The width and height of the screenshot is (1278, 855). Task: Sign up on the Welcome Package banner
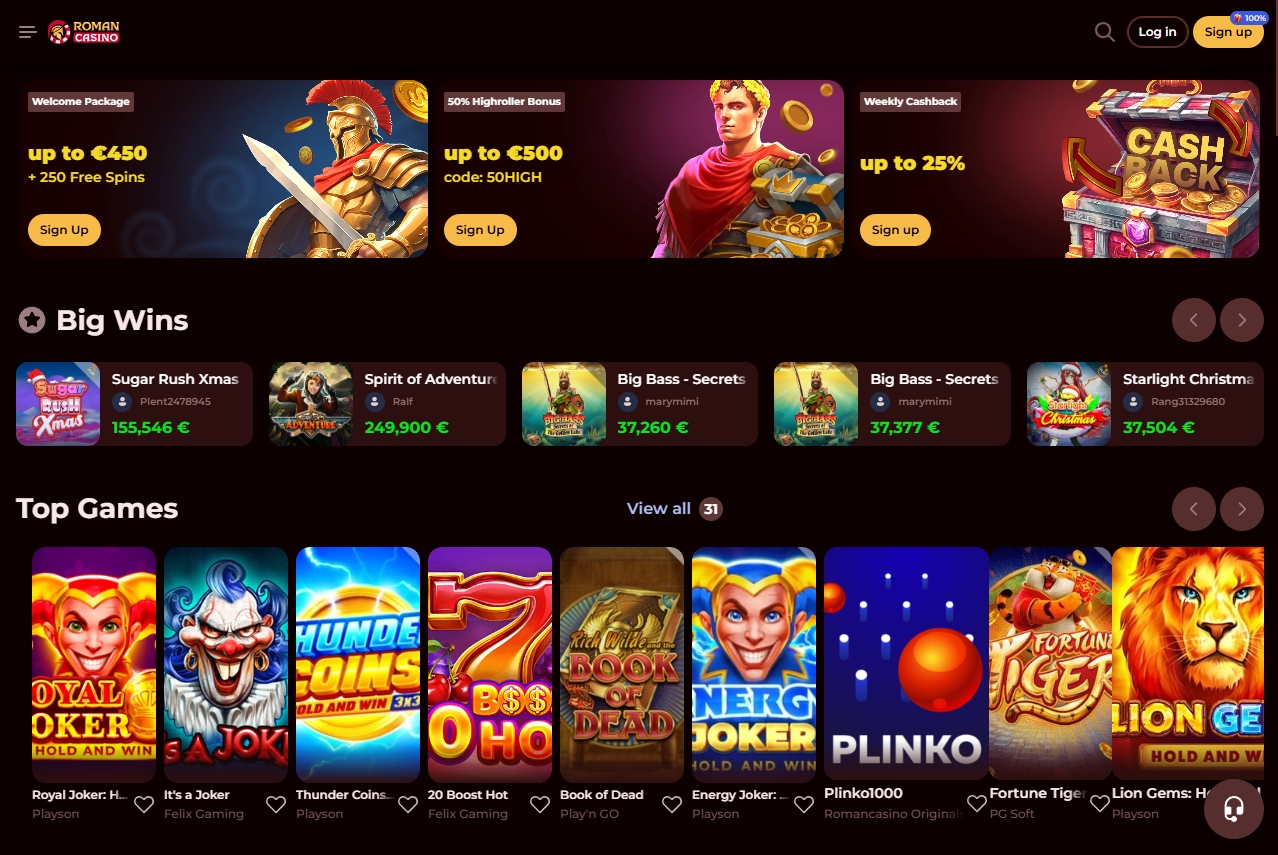pyautogui.click(x=64, y=230)
